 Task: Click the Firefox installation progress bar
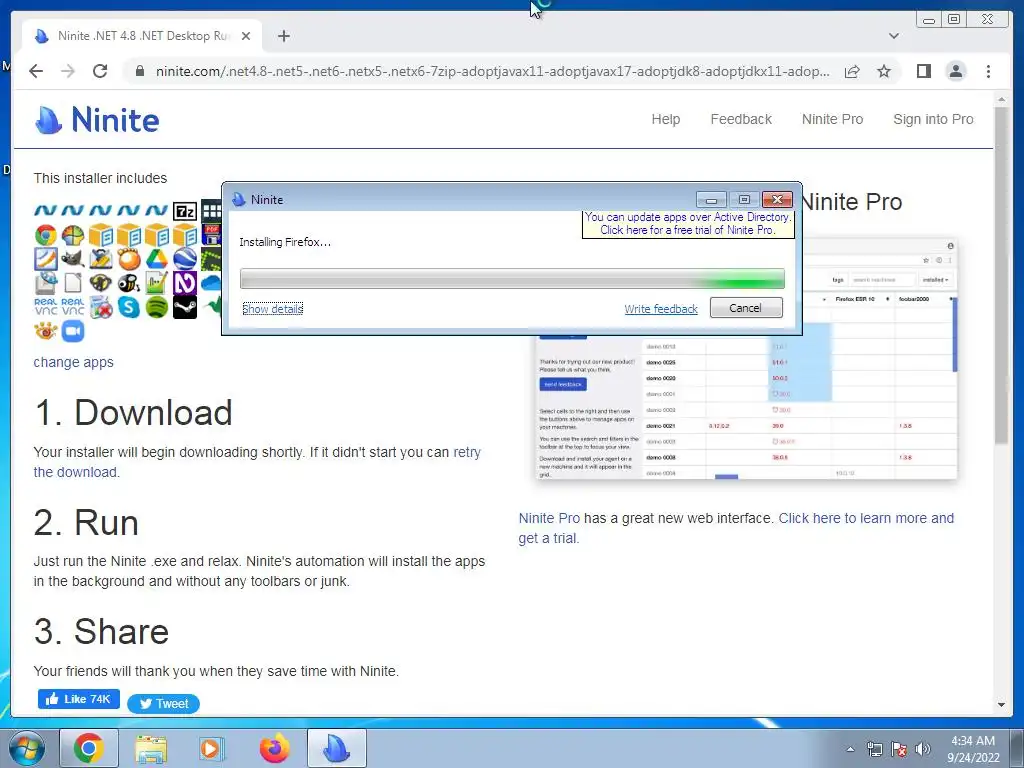(512, 279)
